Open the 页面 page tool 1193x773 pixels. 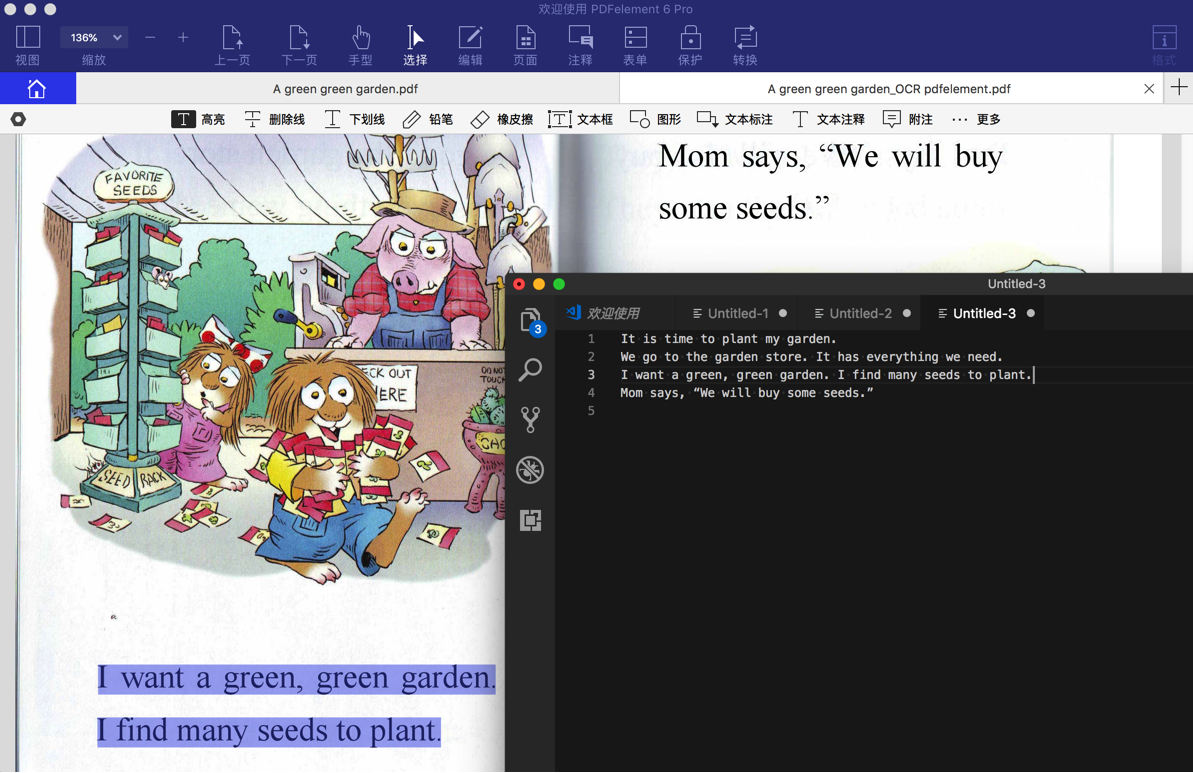pos(525,45)
